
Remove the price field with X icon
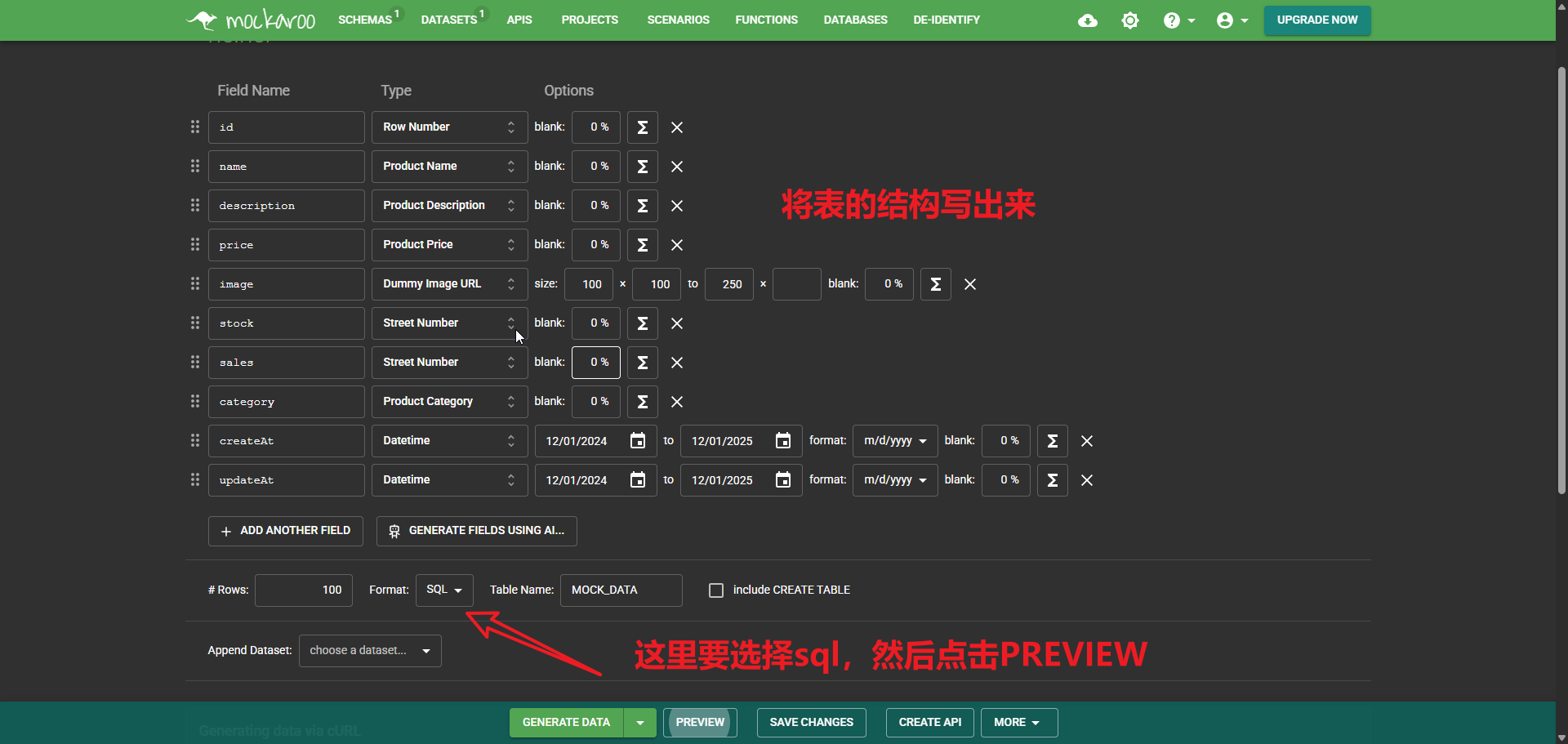click(x=677, y=245)
